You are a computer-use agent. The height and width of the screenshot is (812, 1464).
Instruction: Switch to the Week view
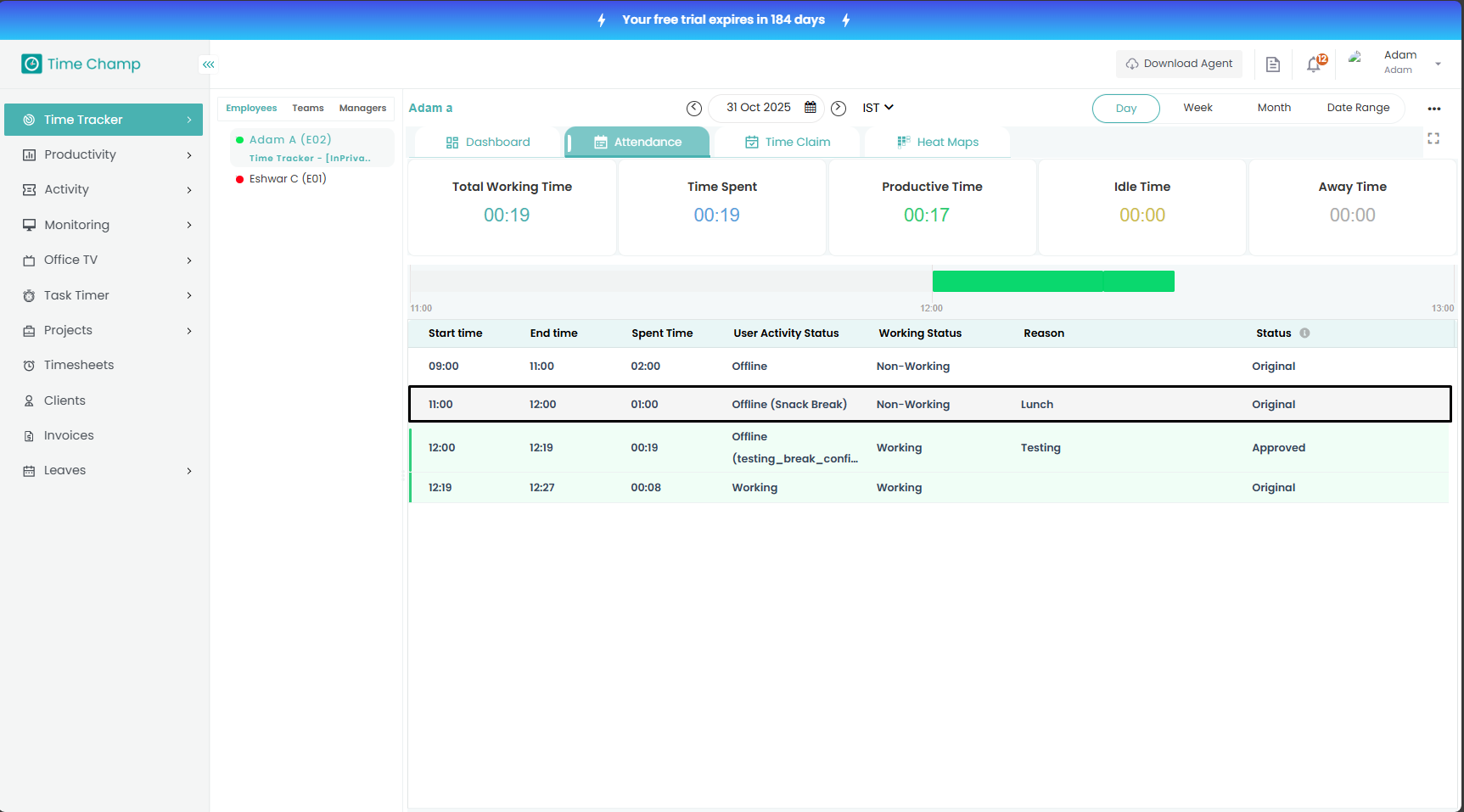1198,108
